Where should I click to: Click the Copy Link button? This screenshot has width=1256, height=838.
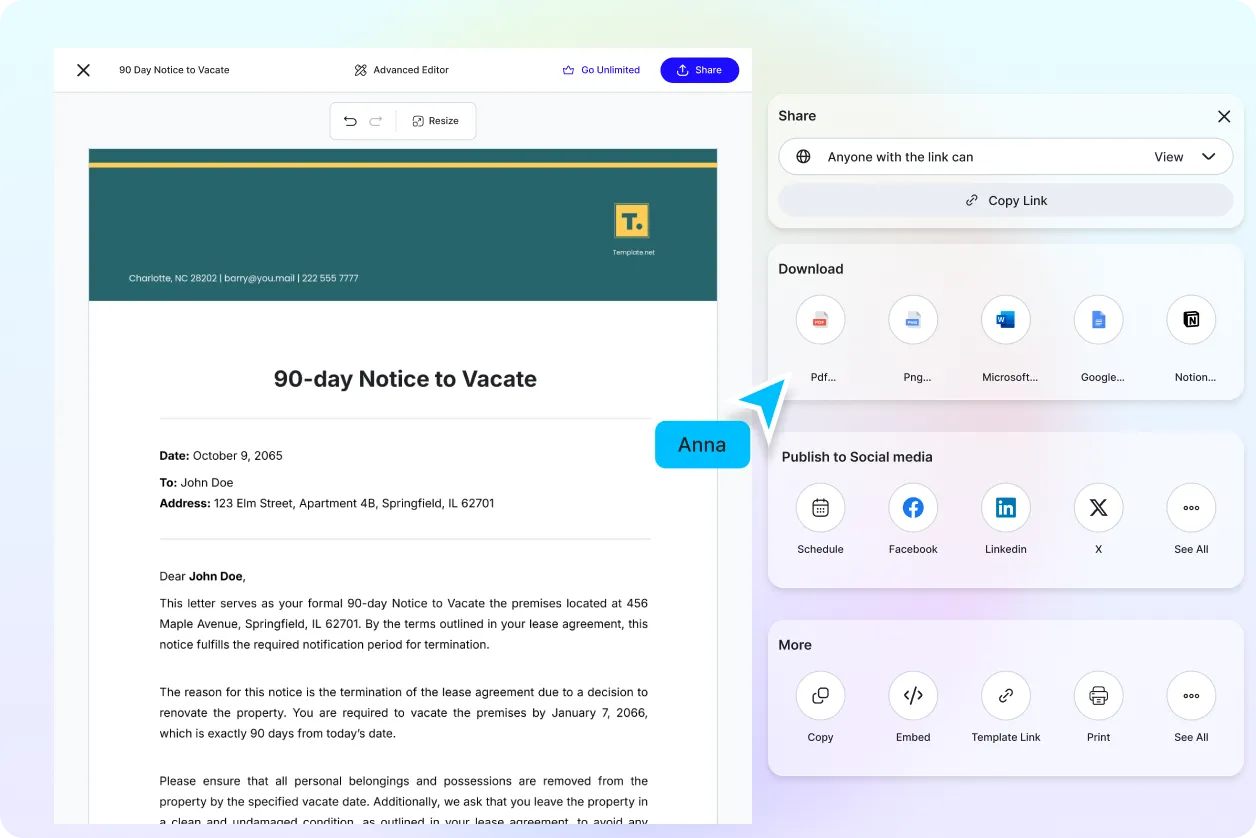coord(1005,200)
